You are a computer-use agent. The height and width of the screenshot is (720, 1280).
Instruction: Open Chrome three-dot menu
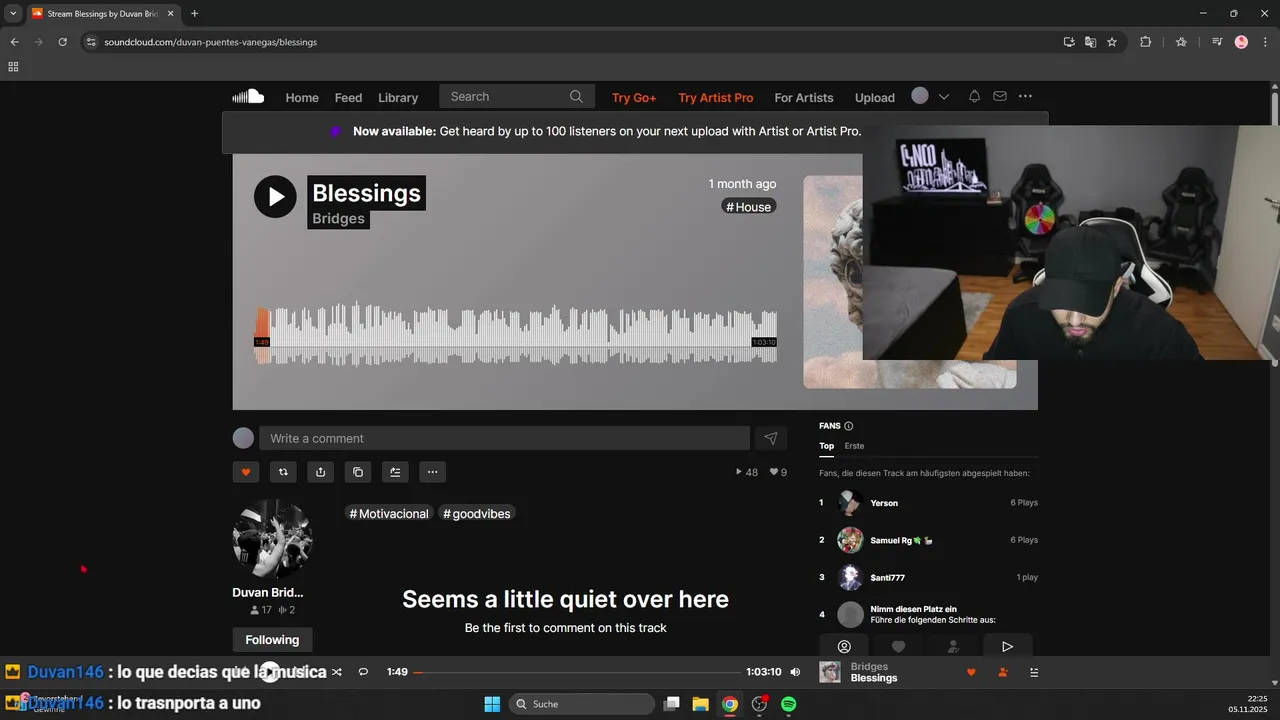click(1265, 42)
